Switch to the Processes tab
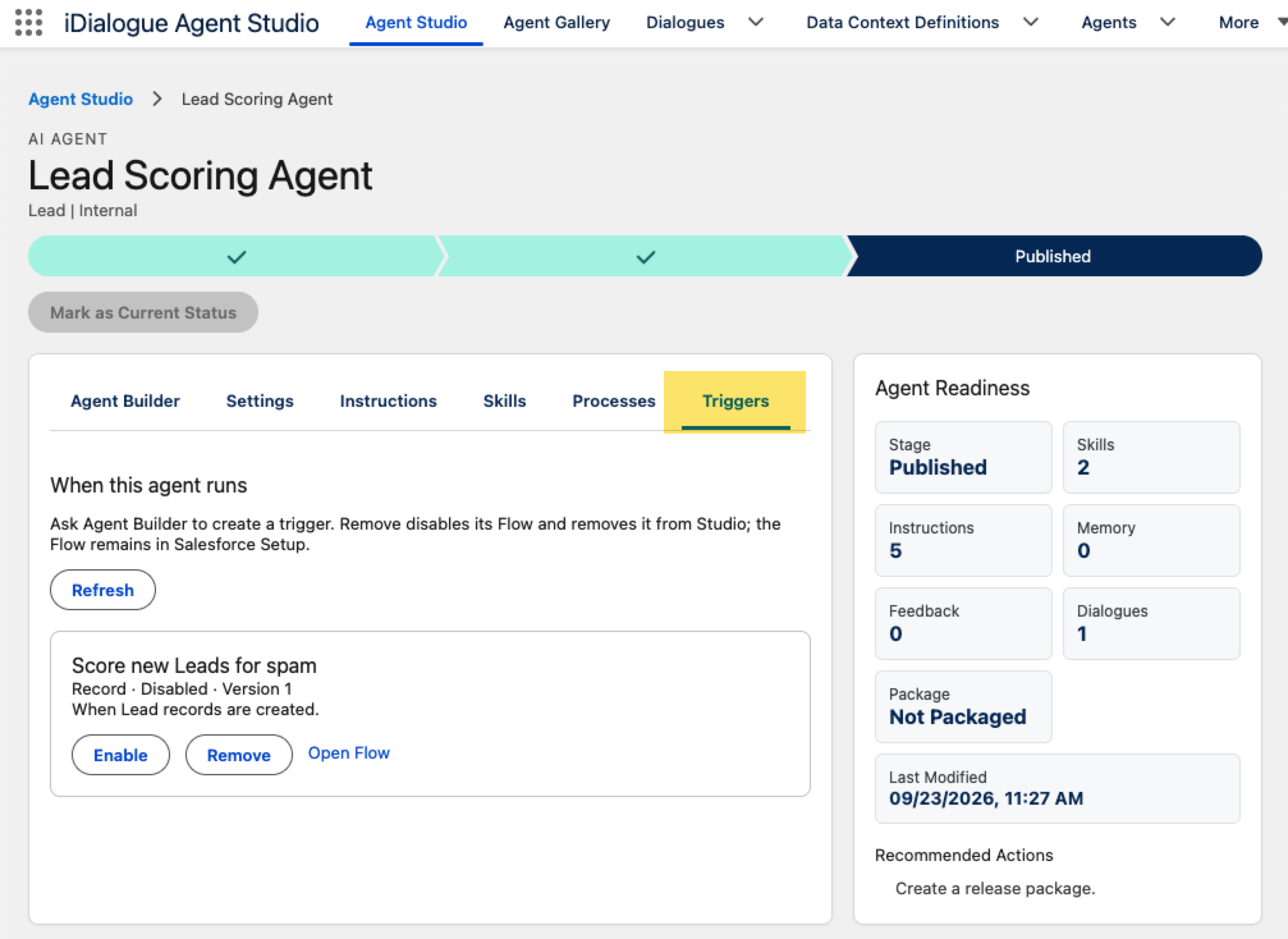Screen dimensions: 1288x939 614,401
